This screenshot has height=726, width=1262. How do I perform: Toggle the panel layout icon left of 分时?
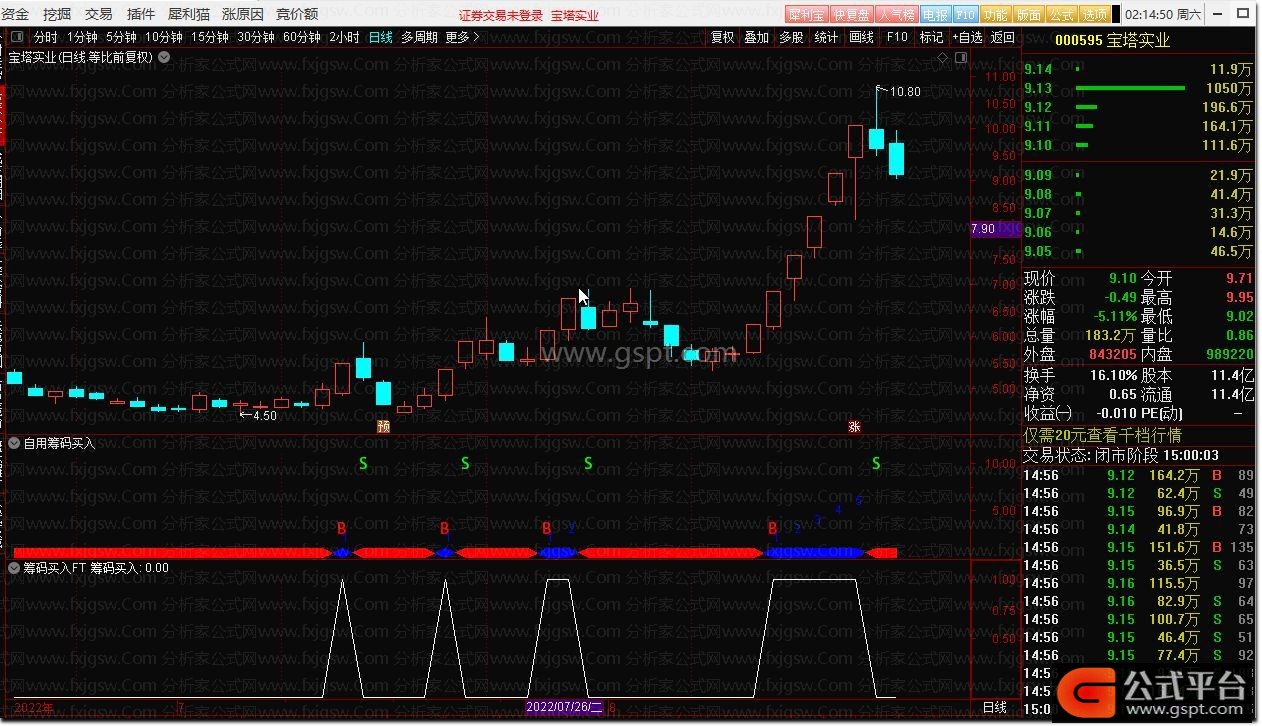[x=16, y=37]
